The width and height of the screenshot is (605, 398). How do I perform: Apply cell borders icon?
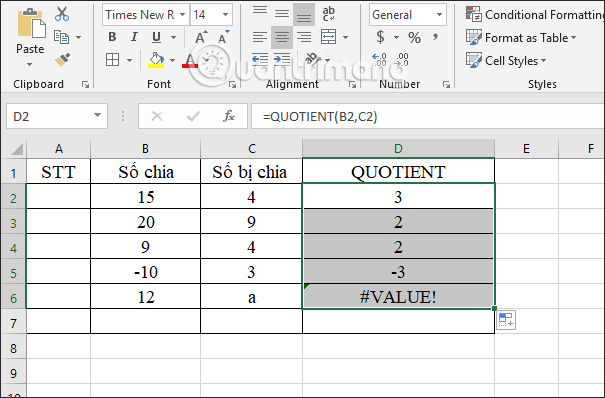[112, 60]
